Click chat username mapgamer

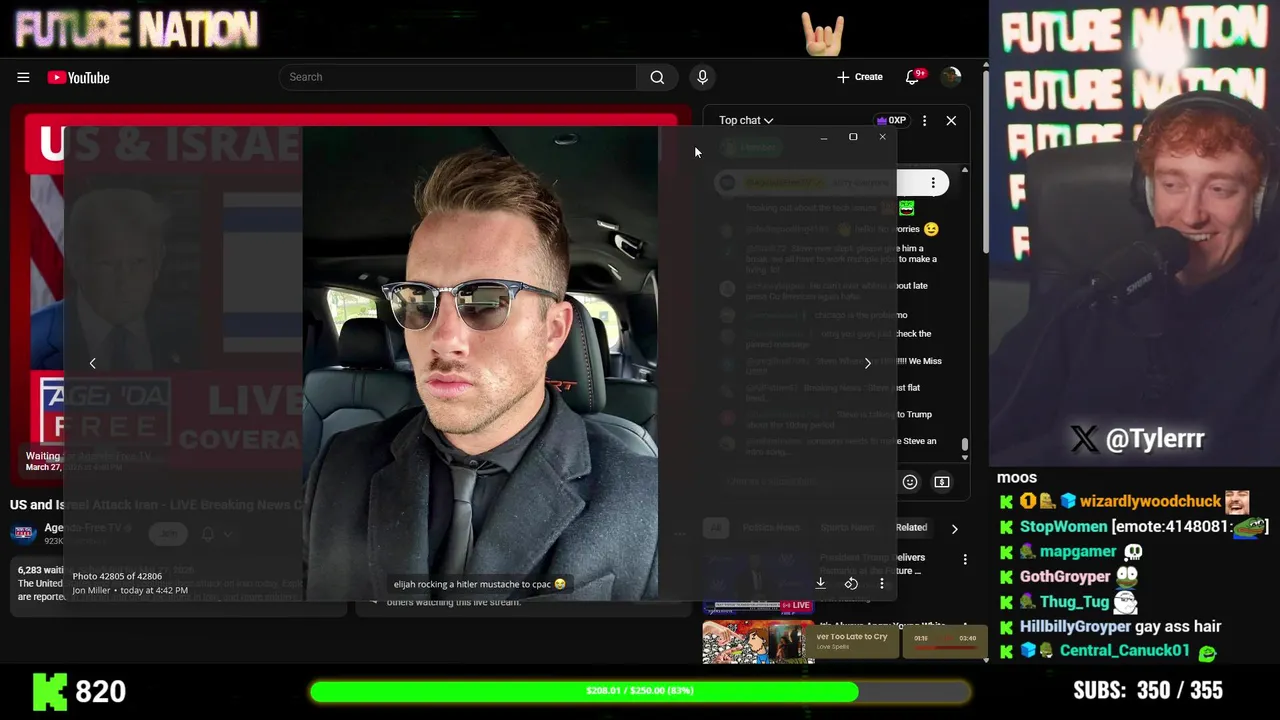[x=1077, y=551]
